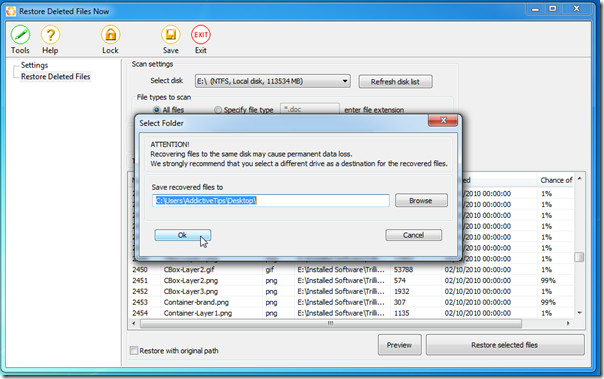
Task: Click vertical scrollbar up arrow in file list
Action: pyautogui.click(x=579, y=179)
